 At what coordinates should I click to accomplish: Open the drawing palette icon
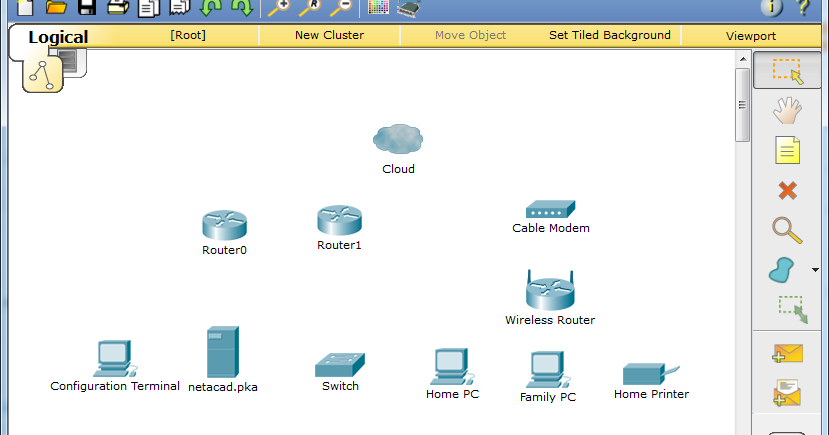tap(378, 7)
